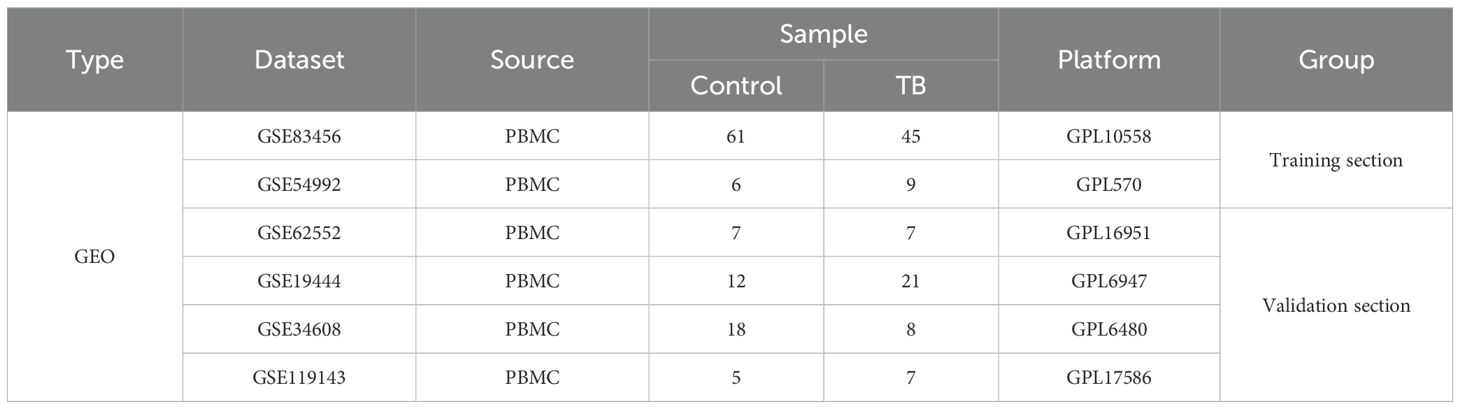Select dataset GSE119143
This screenshot has height=409, width=1460.
point(299,378)
